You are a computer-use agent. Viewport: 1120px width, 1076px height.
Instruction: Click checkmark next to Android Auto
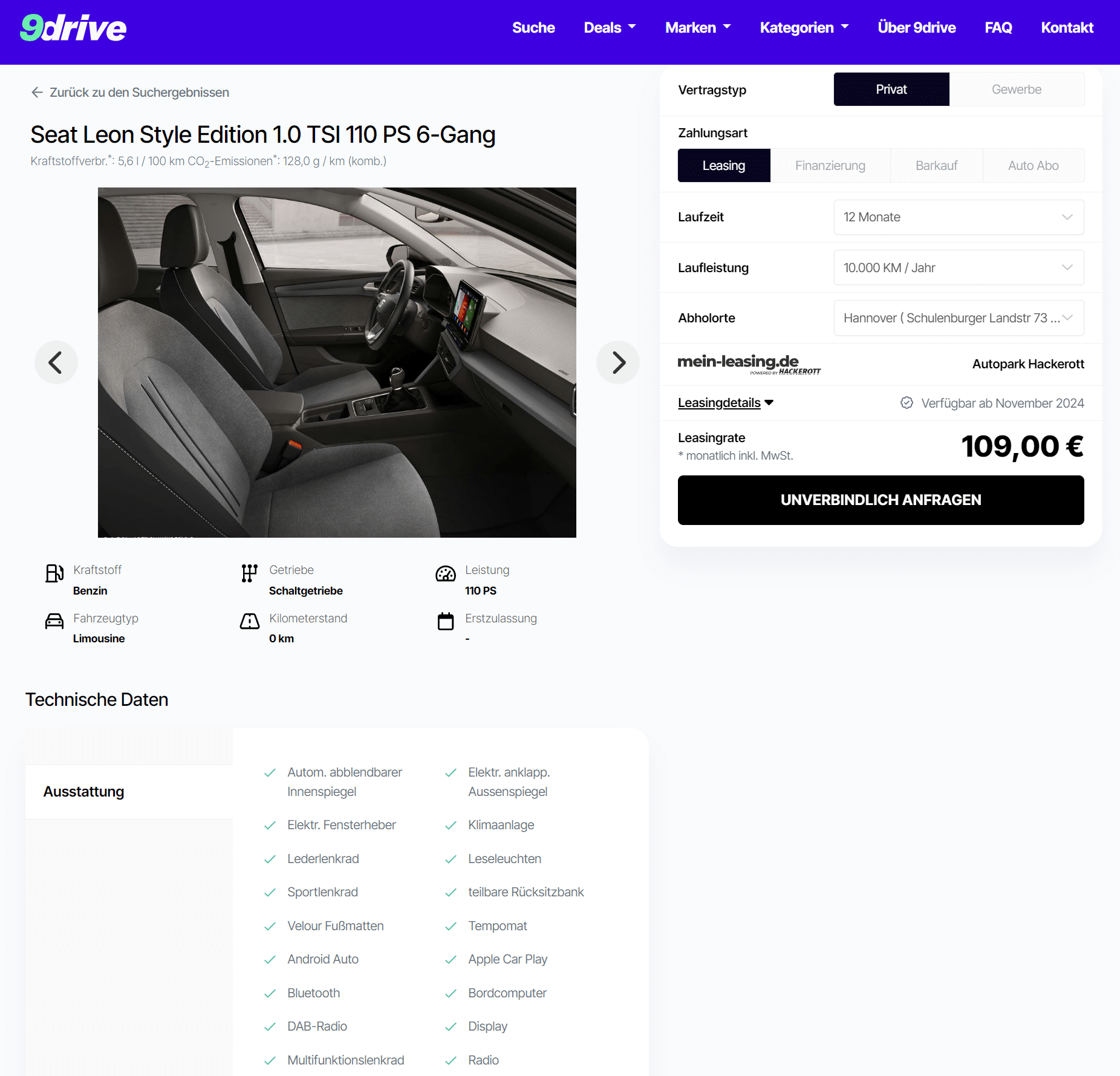point(270,959)
